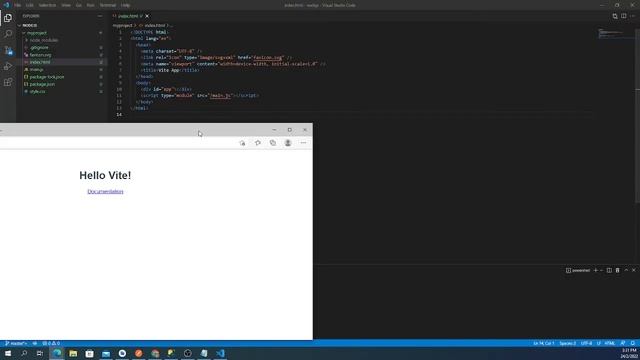The height and width of the screenshot is (360, 640).
Task: Select index.html in the explorer
Action: click(61, 62)
